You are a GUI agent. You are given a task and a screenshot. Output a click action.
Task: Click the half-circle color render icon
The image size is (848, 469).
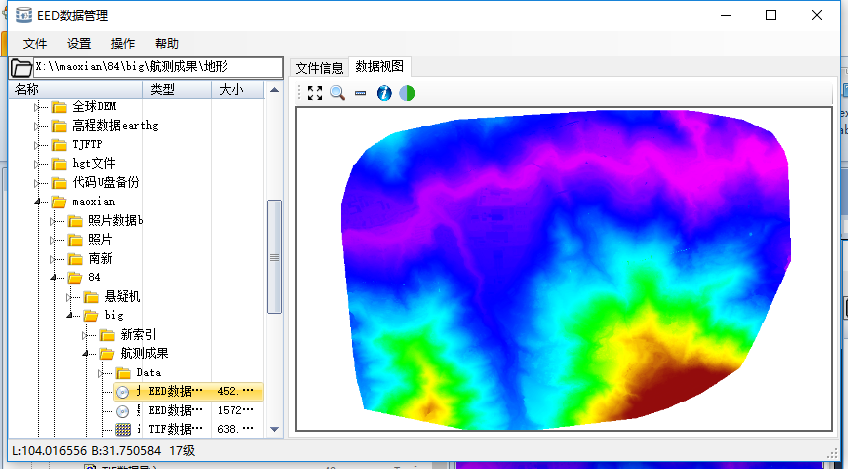tap(407, 93)
